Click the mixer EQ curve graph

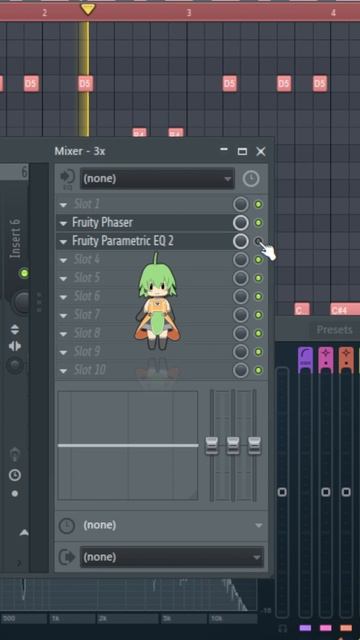pyautogui.click(x=128, y=445)
